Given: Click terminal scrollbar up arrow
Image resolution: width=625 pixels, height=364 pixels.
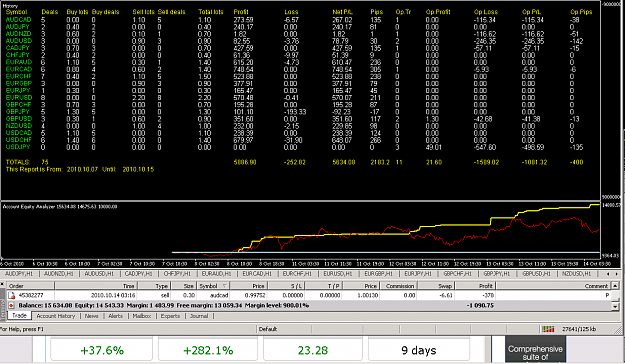Looking at the screenshot, I should coord(615,286).
